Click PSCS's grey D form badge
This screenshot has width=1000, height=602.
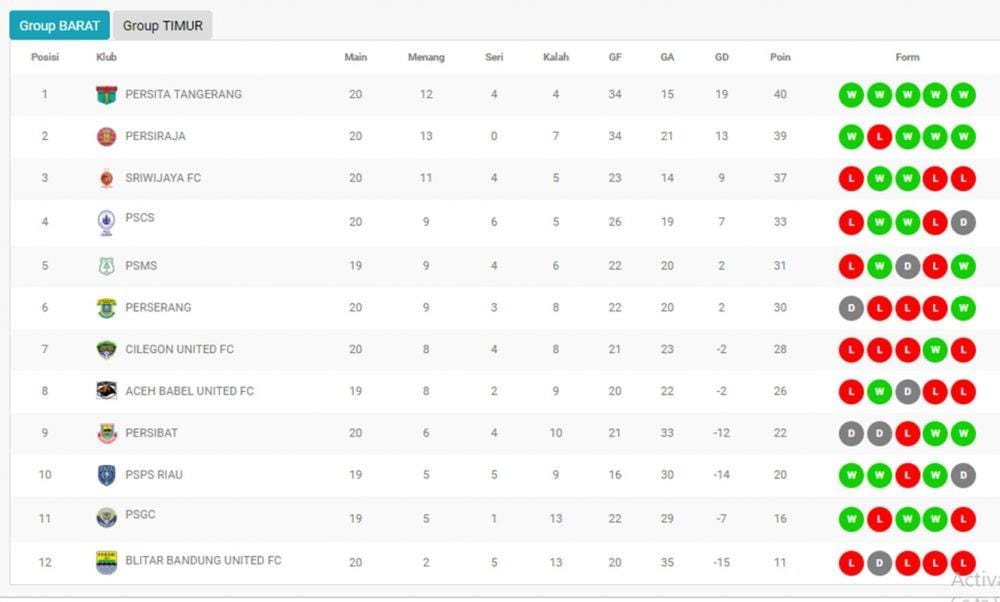[x=963, y=221]
